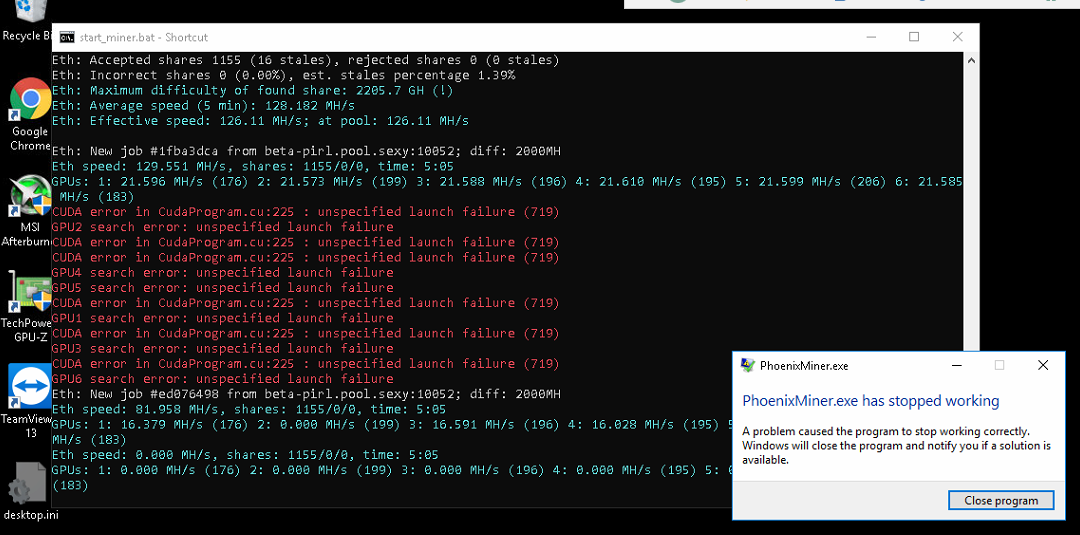Click line 'Eth: Accepted shares 1155 (16 stales)'
This screenshot has height=535, width=1080.
coord(305,60)
